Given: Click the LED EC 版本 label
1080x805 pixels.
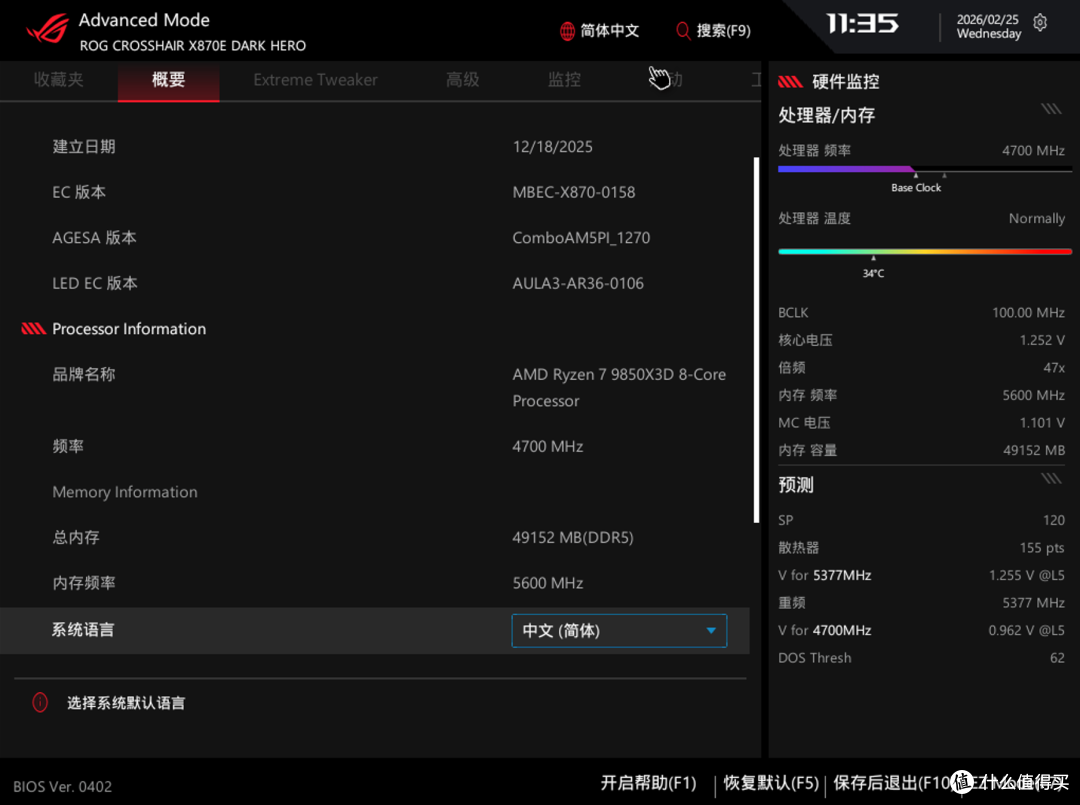Looking at the screenshot, I should [x=95, y=283].
